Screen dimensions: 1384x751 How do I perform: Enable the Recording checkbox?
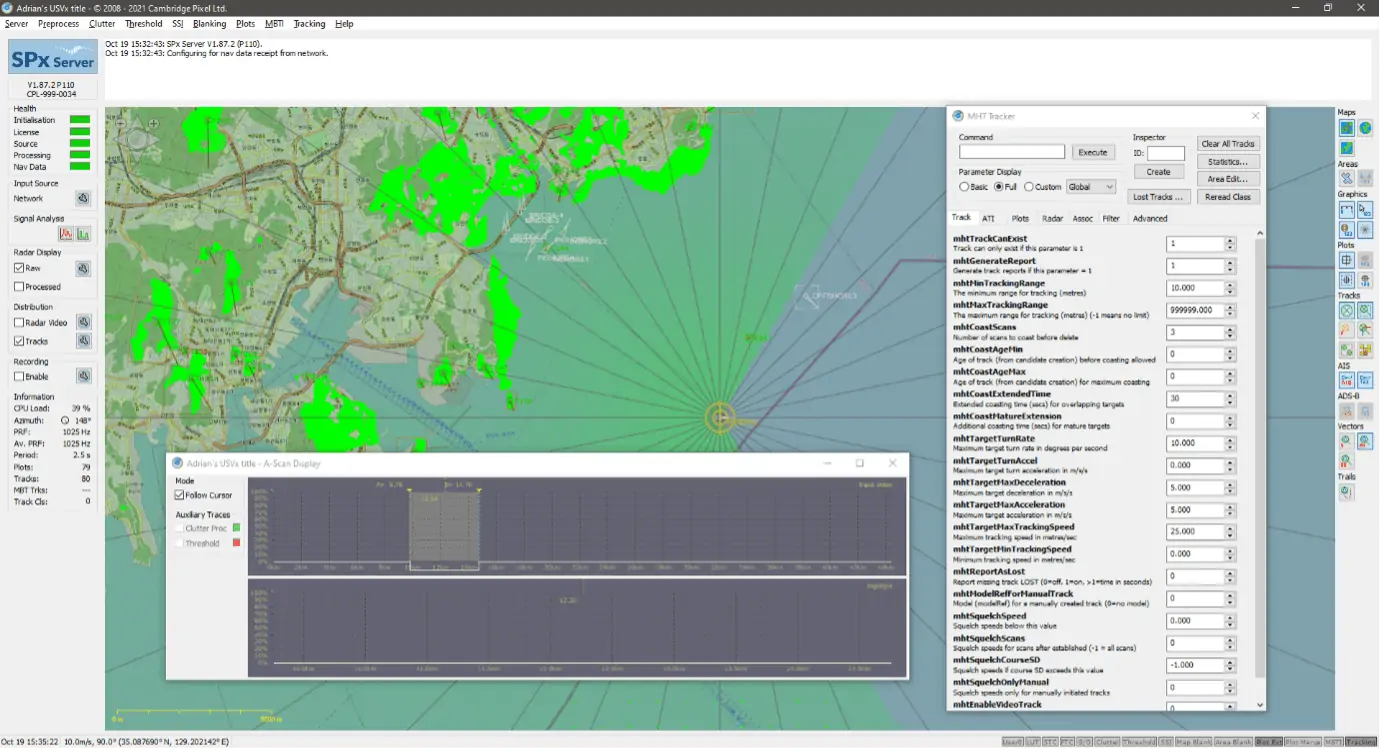click(x=19, y=378)
